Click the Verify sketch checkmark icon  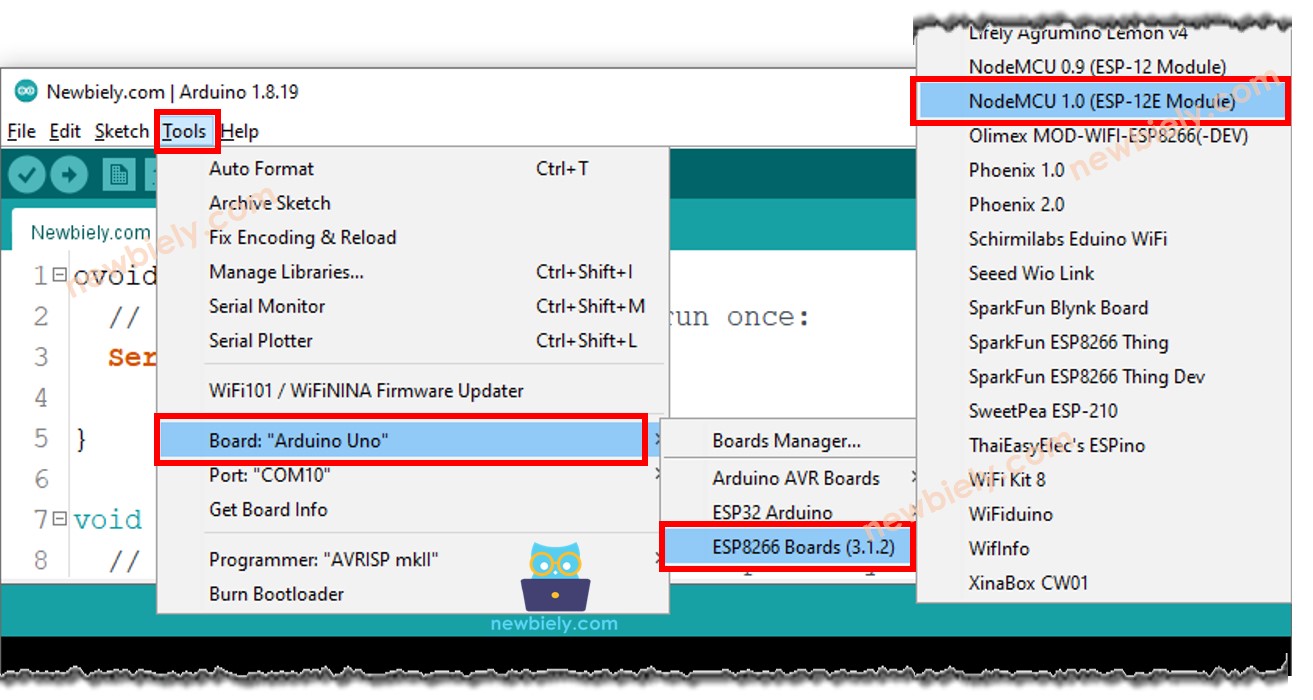tap(28, 173)
